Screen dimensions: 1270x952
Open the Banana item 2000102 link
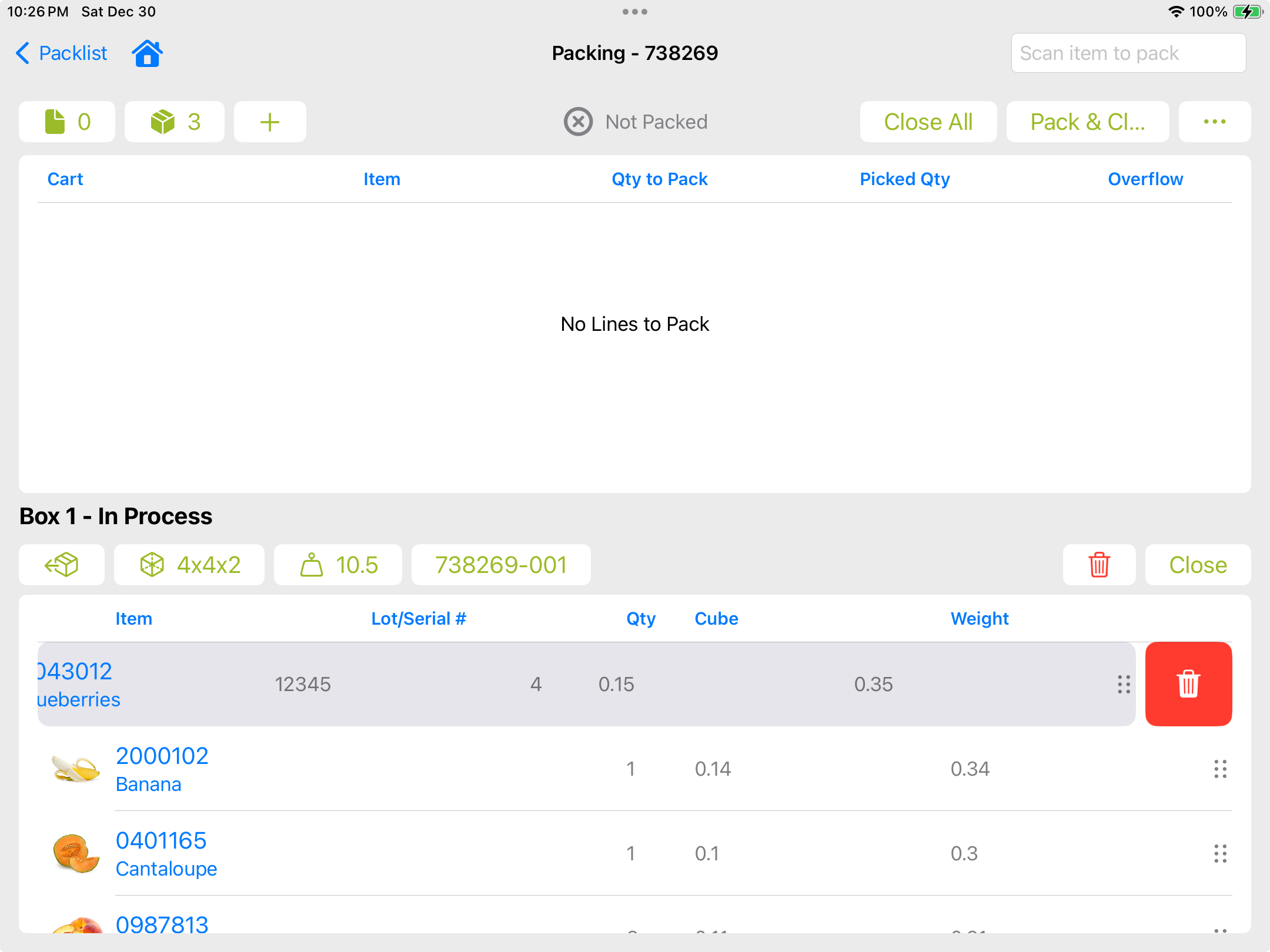point(162,756)
